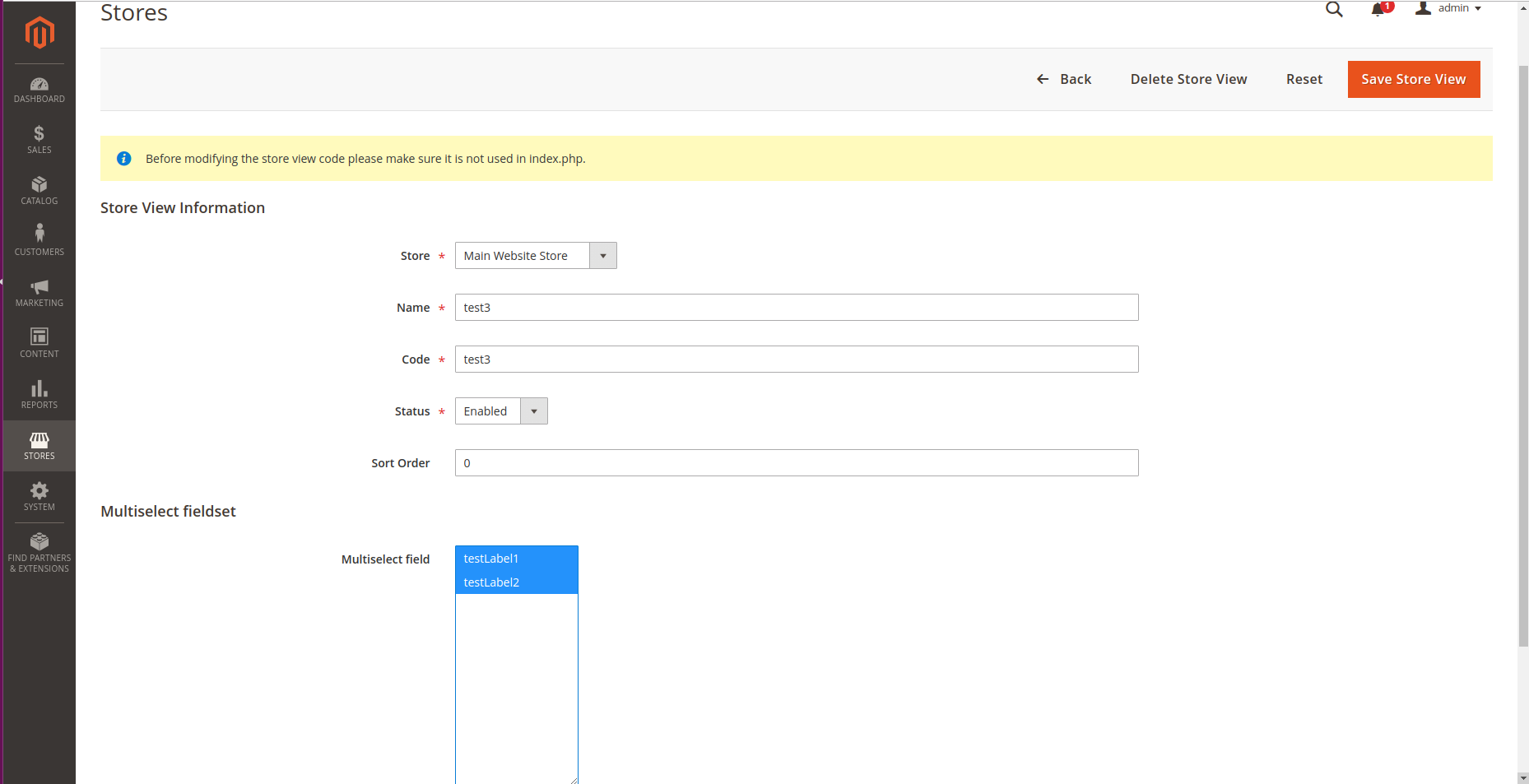Click Save Store View button

pyautogui.click(x=1414, y=79)
